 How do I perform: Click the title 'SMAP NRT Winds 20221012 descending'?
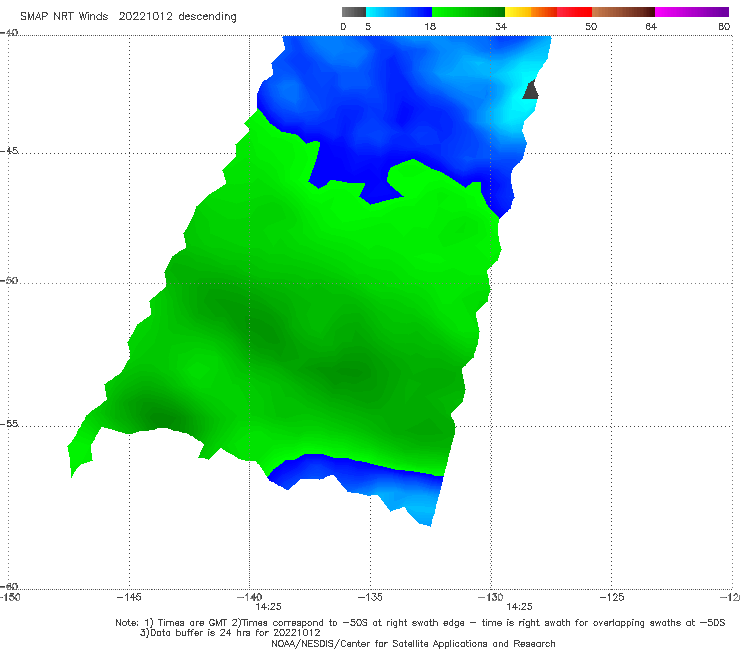pos(128,17)
